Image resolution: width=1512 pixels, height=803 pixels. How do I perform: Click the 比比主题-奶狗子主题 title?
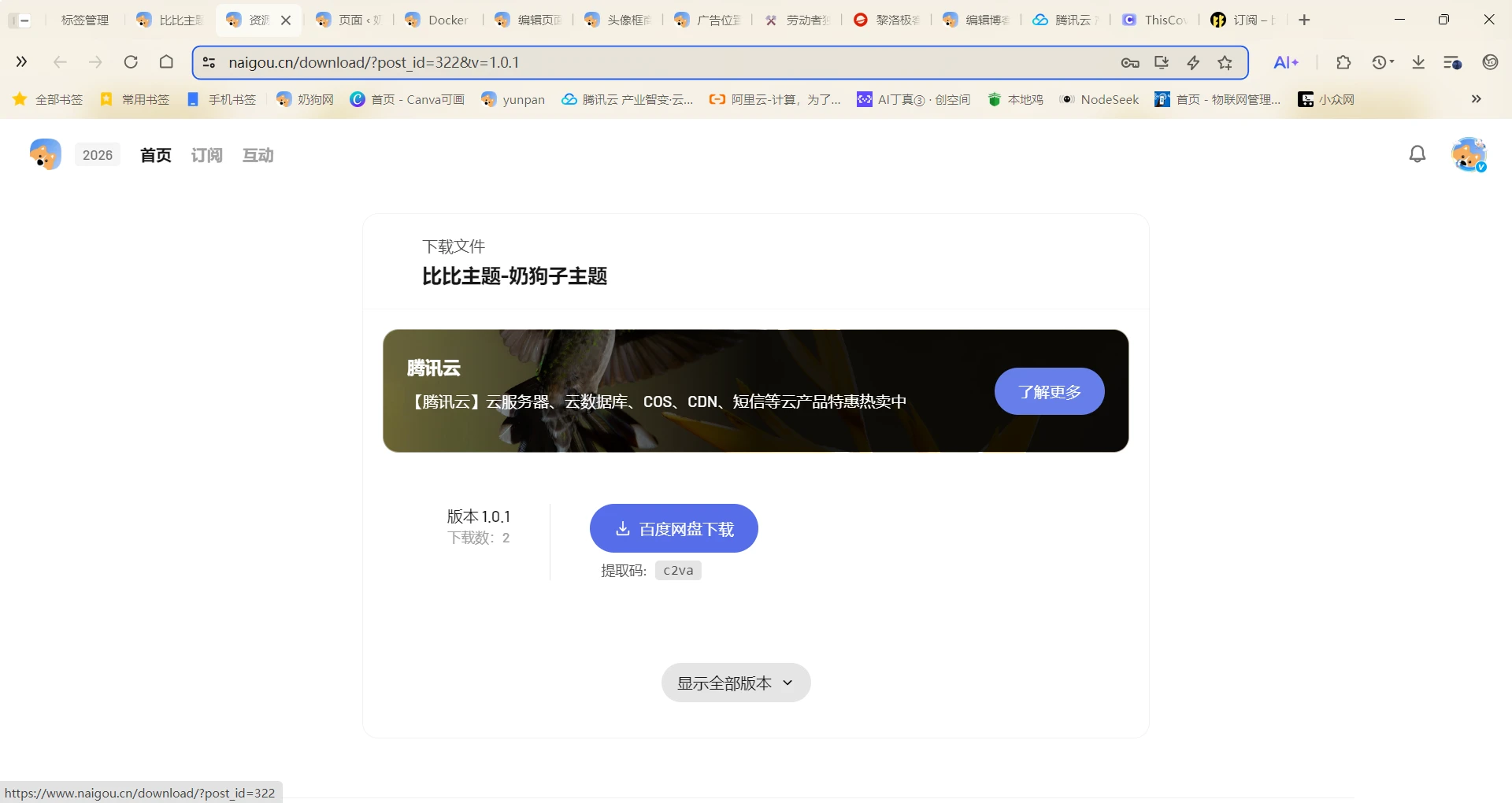coord(515,276)
